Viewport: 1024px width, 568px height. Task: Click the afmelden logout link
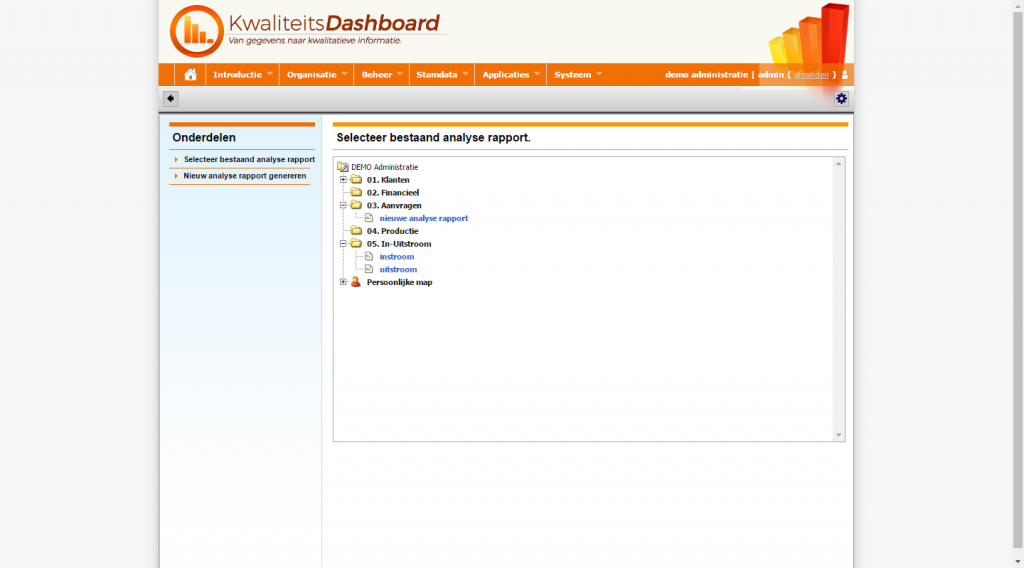(x=811, y=75)
